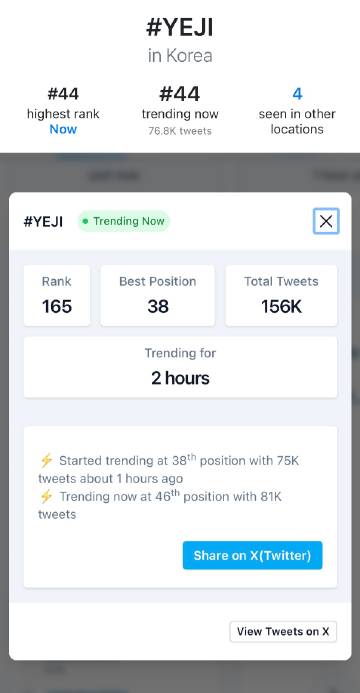Click the first lightning bolt icon

[x=46, y=461]
